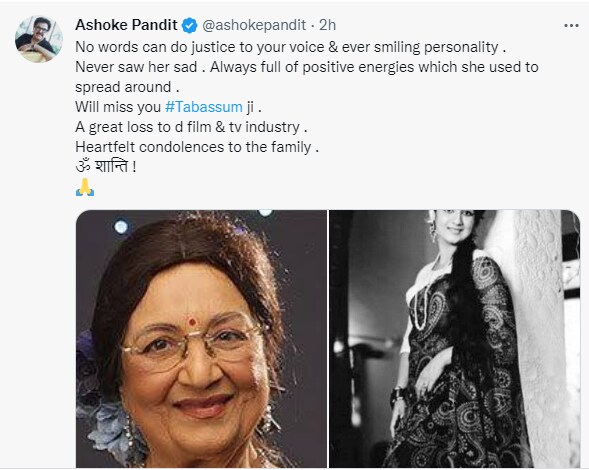Click the blue verified badge icon
This screenshot has height=470, width=589.
tap(190, 26)
